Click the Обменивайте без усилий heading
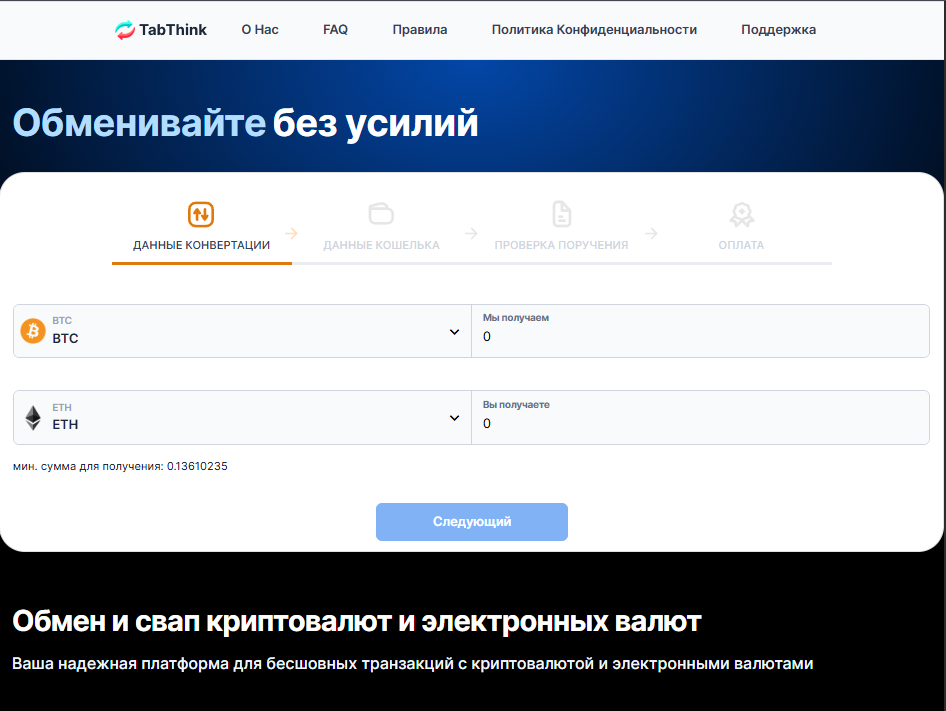946x711 pixels. coord(246,124)
